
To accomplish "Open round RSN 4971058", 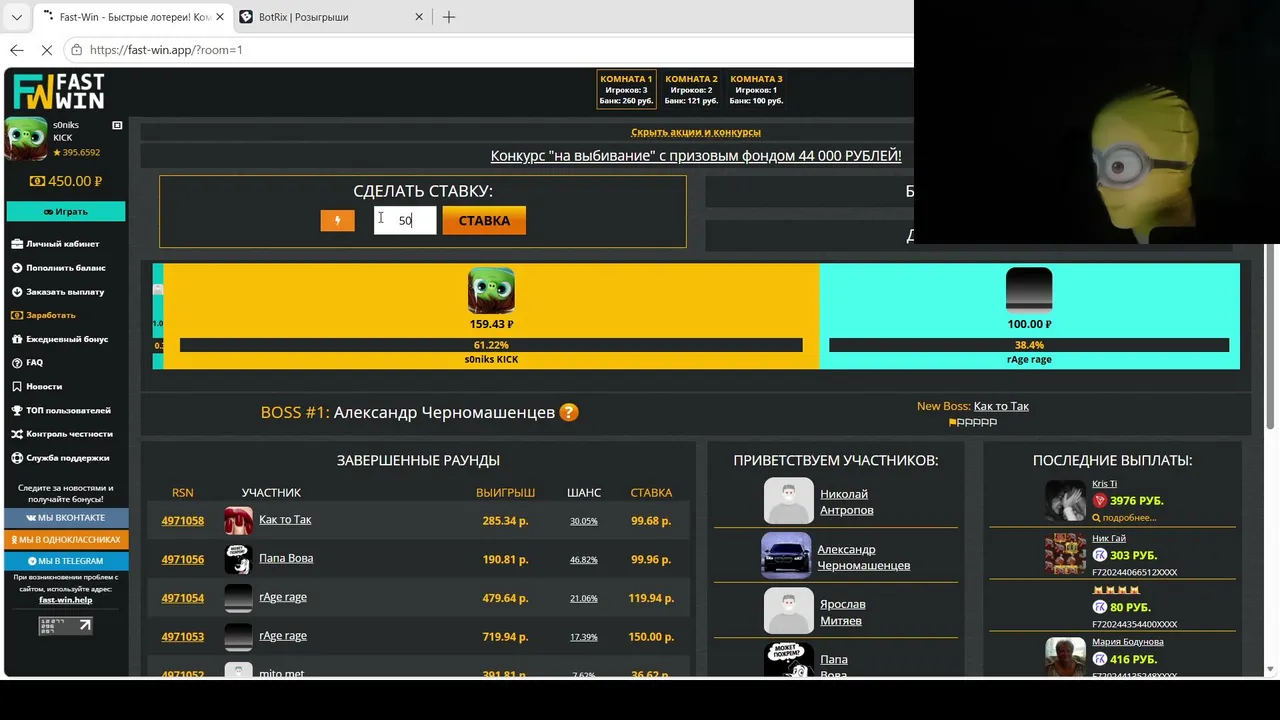I will (x=182, y=521).
